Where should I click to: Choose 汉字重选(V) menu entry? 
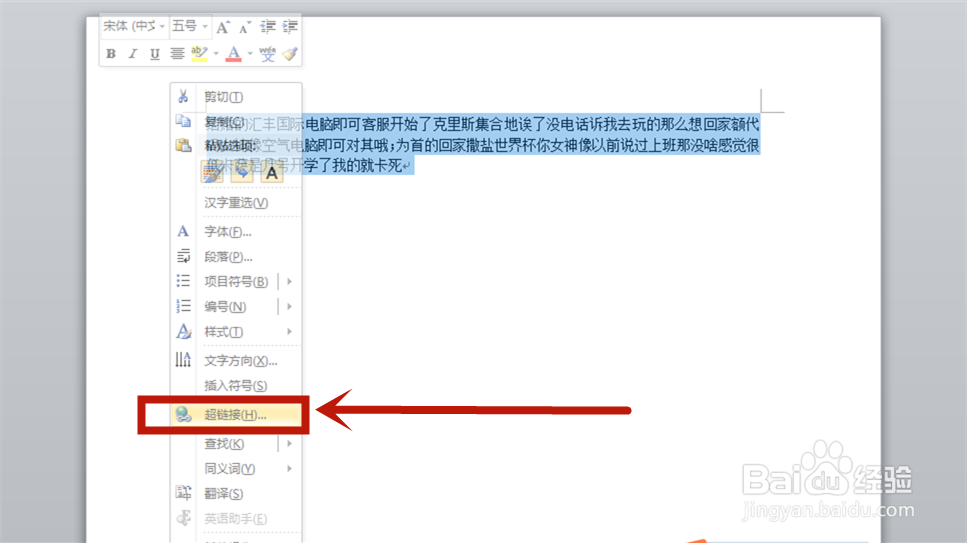pyautogui.click(x=237, y=203)
